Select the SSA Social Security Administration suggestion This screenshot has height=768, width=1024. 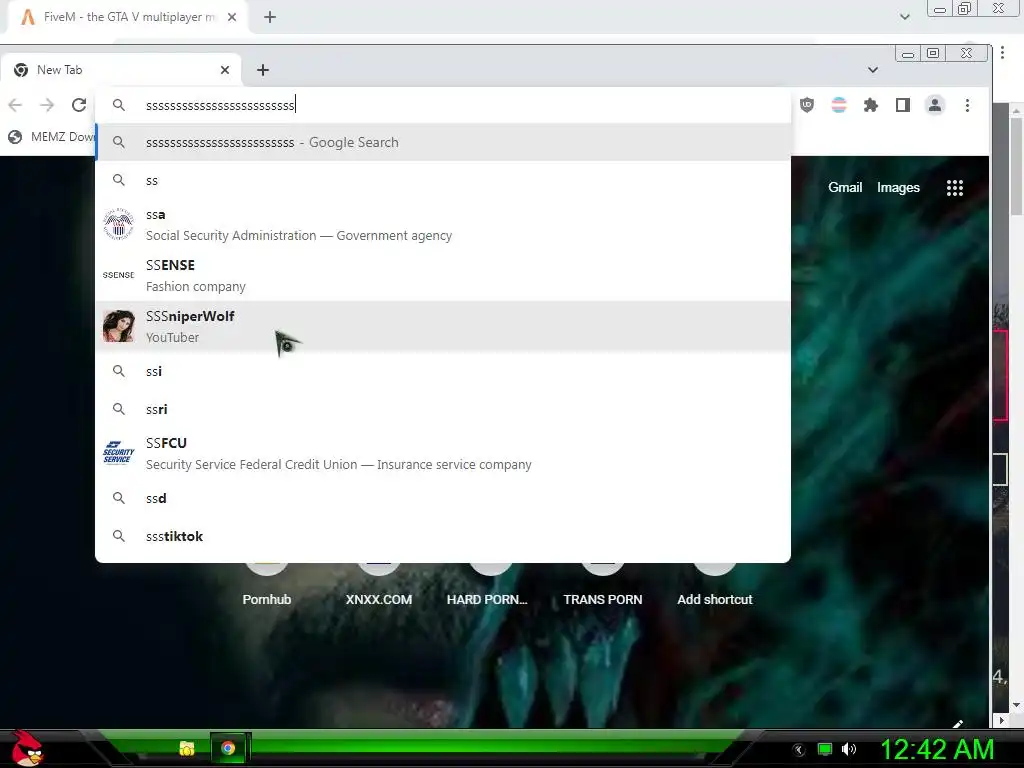click(443, 225)
